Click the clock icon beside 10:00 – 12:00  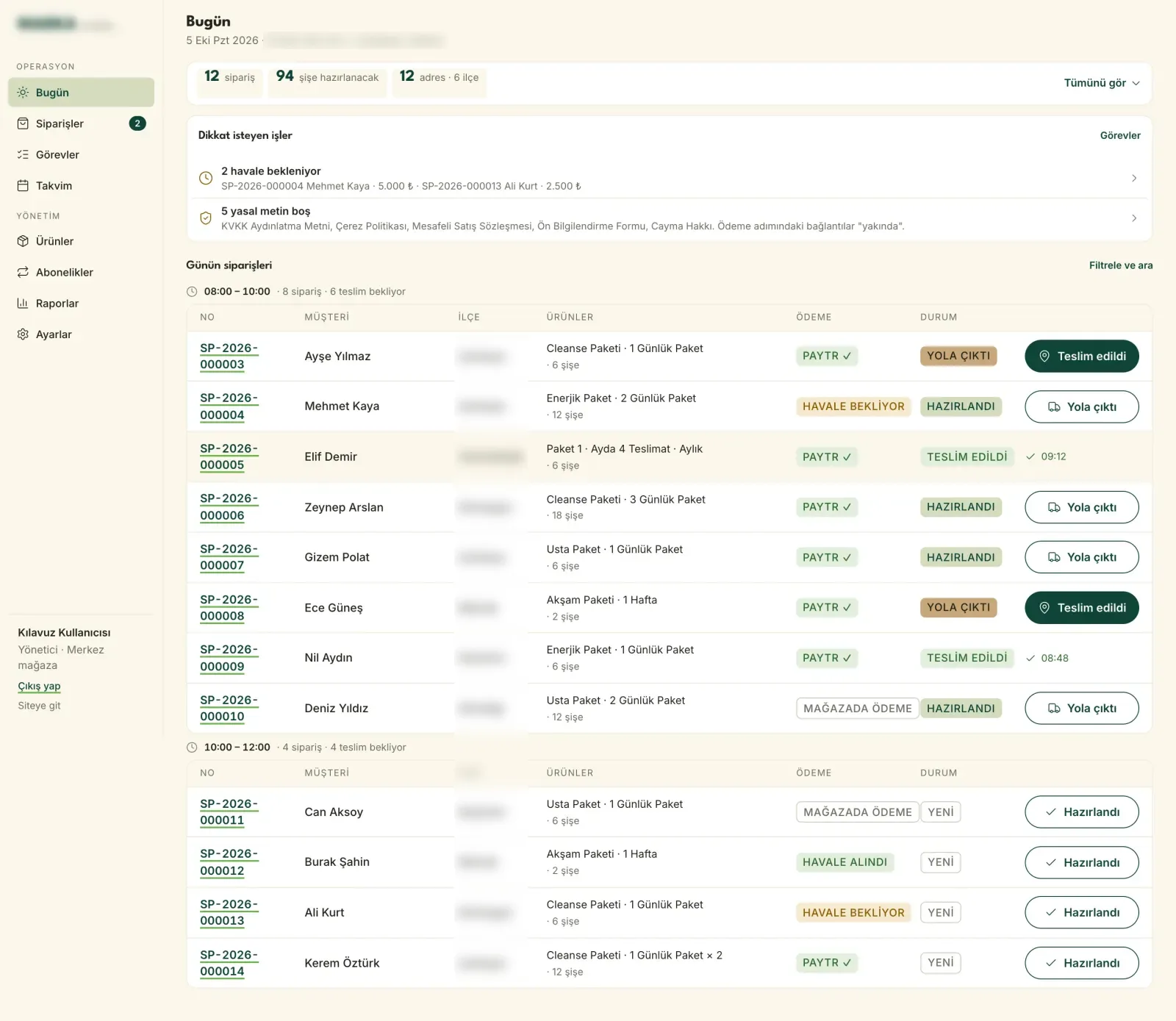tap(192, 748)
